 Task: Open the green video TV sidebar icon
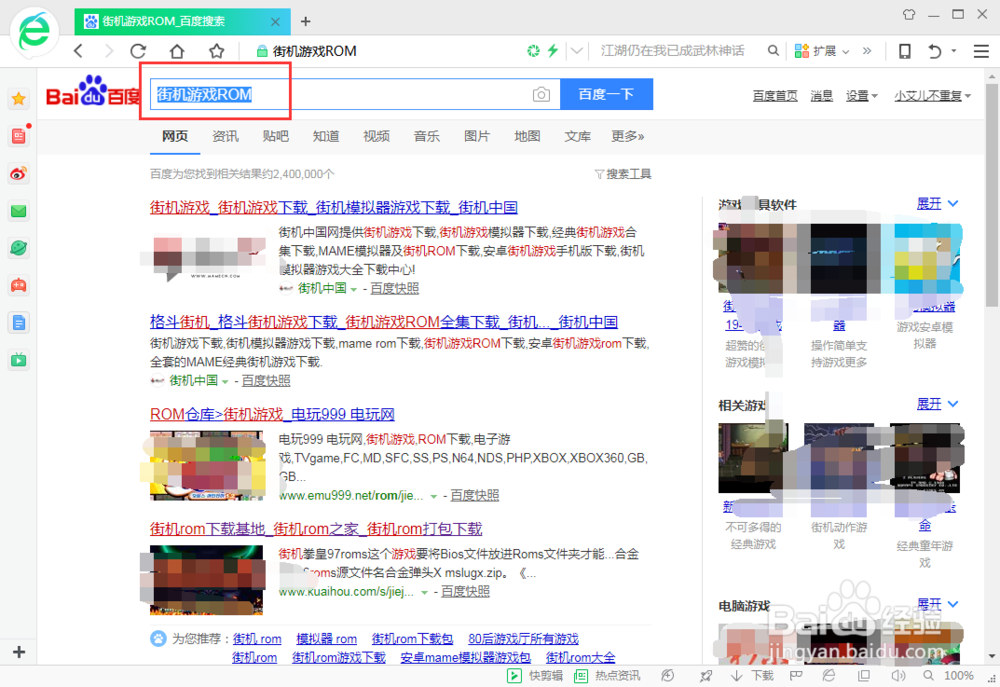[x=18, y=360]
